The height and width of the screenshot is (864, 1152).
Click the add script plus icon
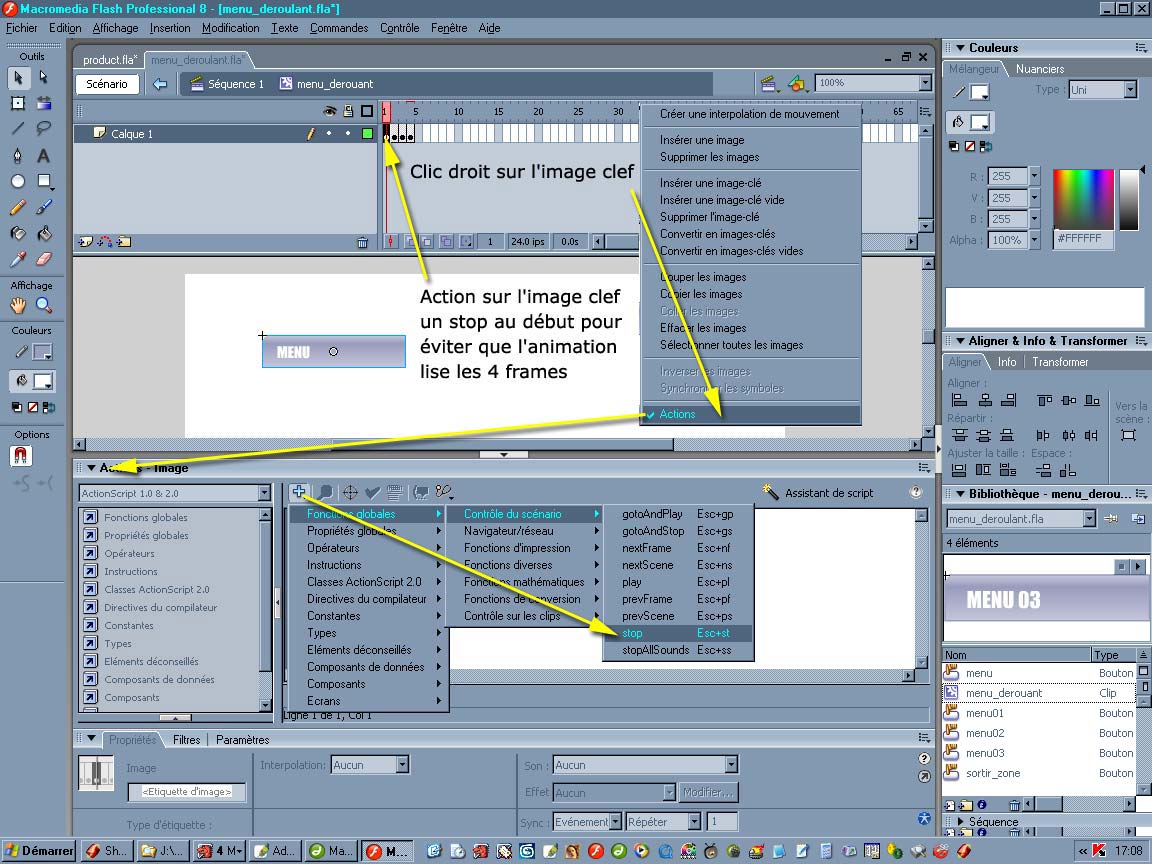pyautogui.click(x=298, y=492)
